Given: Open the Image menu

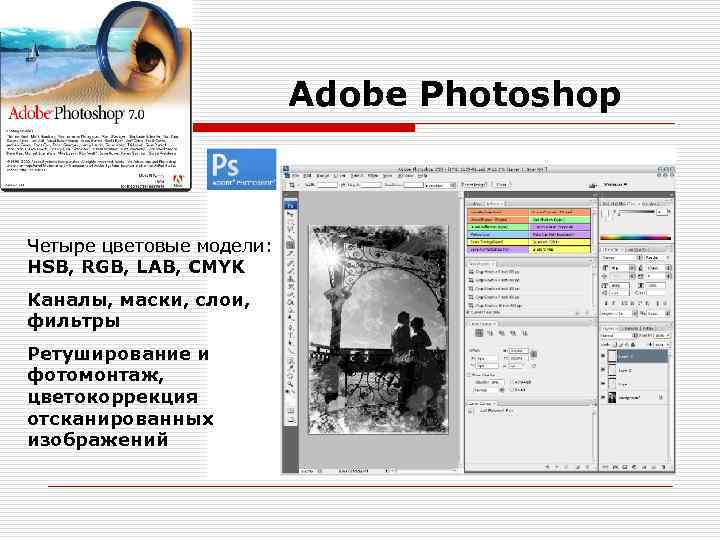Looking at the screenshot, I should [322, 176].
